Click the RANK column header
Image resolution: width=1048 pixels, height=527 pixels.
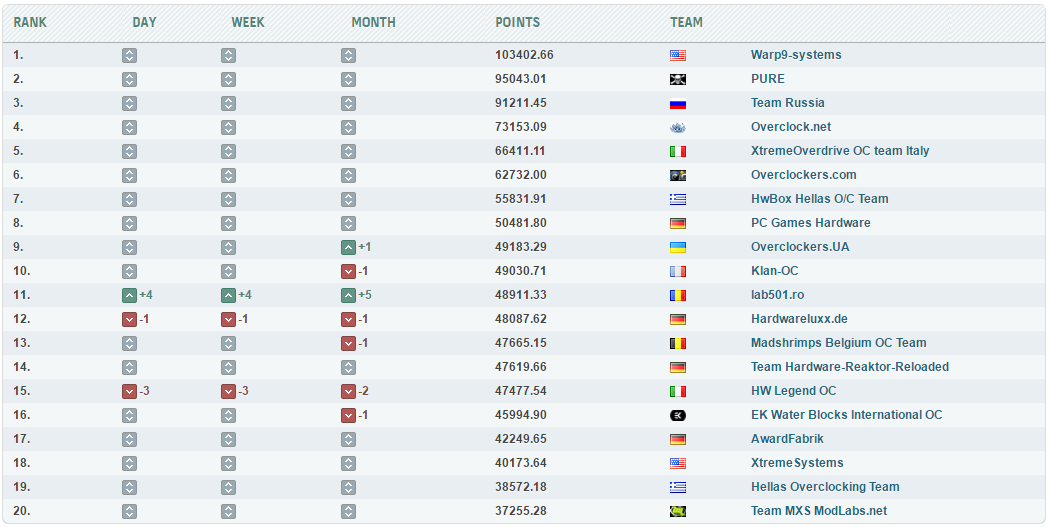(x=30, y=22)
